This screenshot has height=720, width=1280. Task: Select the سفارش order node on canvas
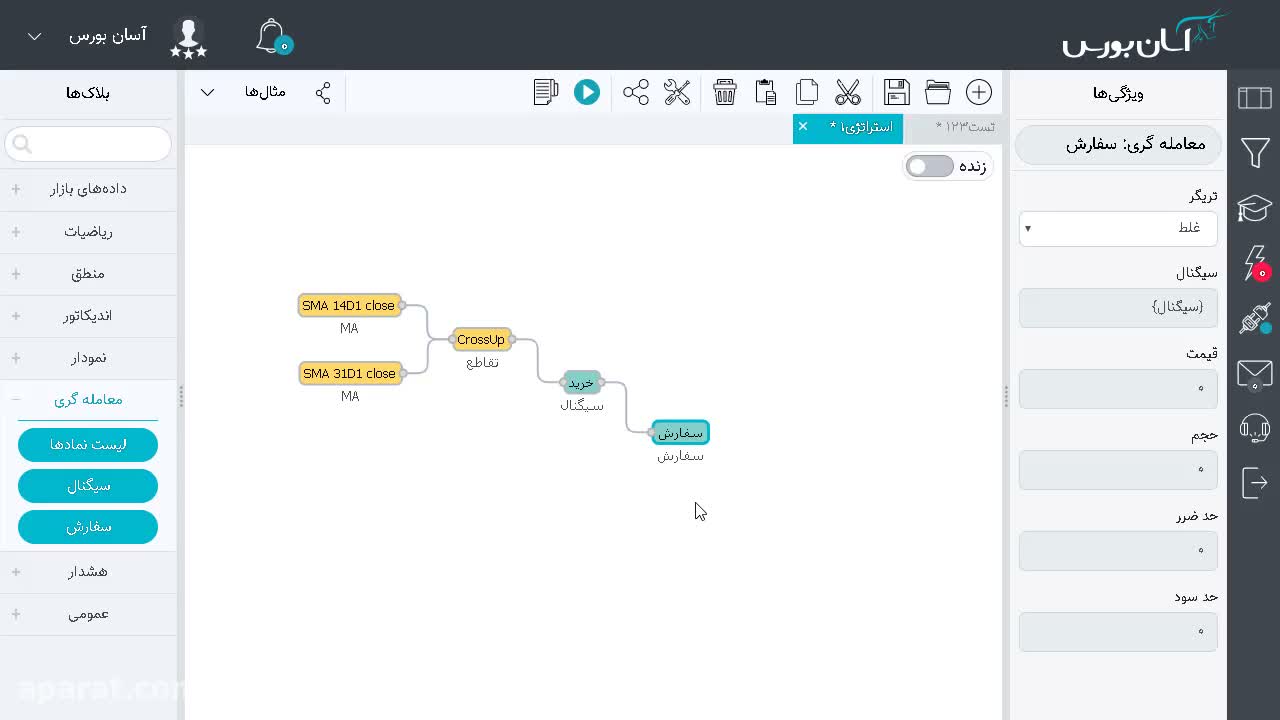[x=680, y=432]
